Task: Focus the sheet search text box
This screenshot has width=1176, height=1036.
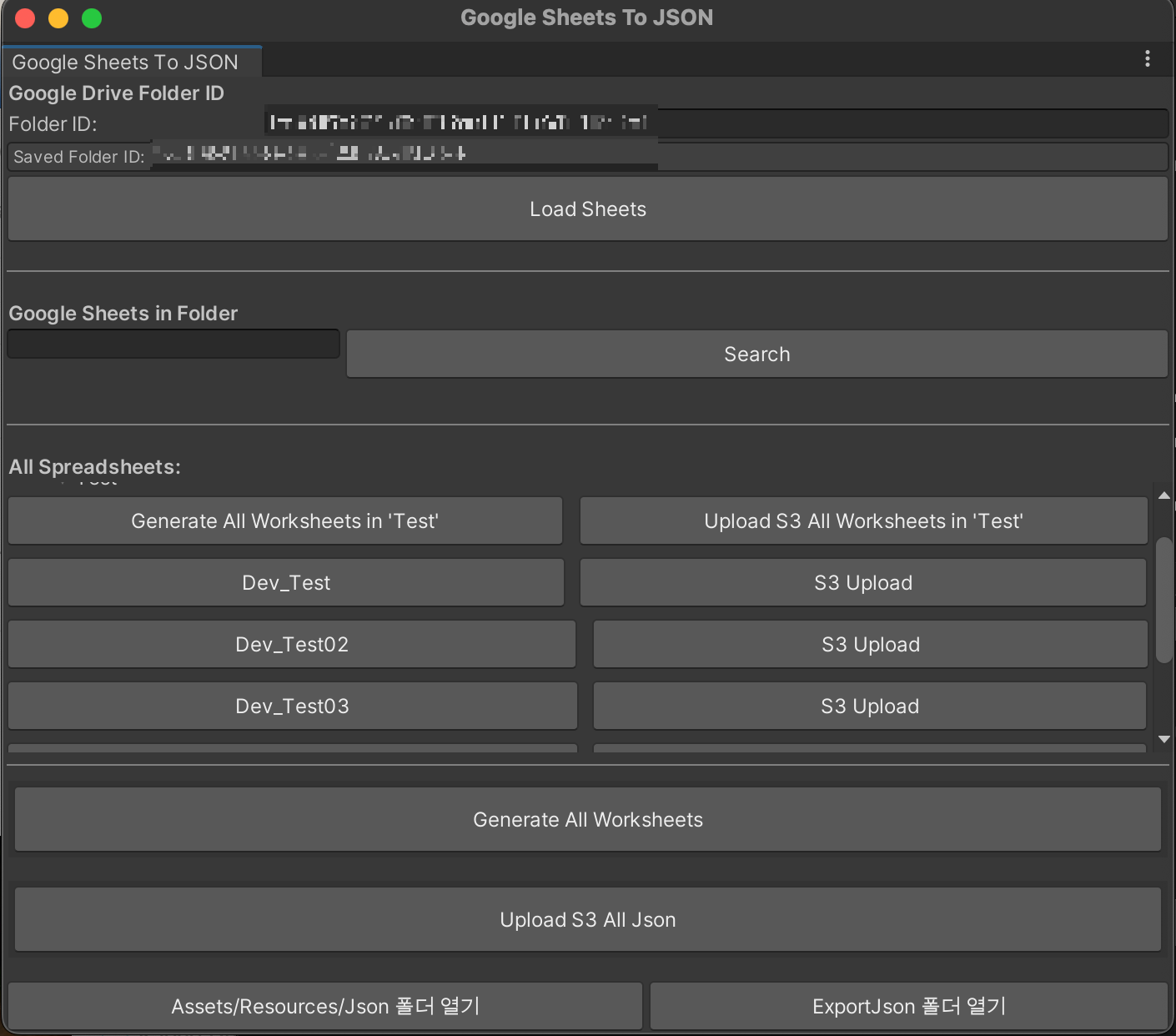Action: pos(173,344)
